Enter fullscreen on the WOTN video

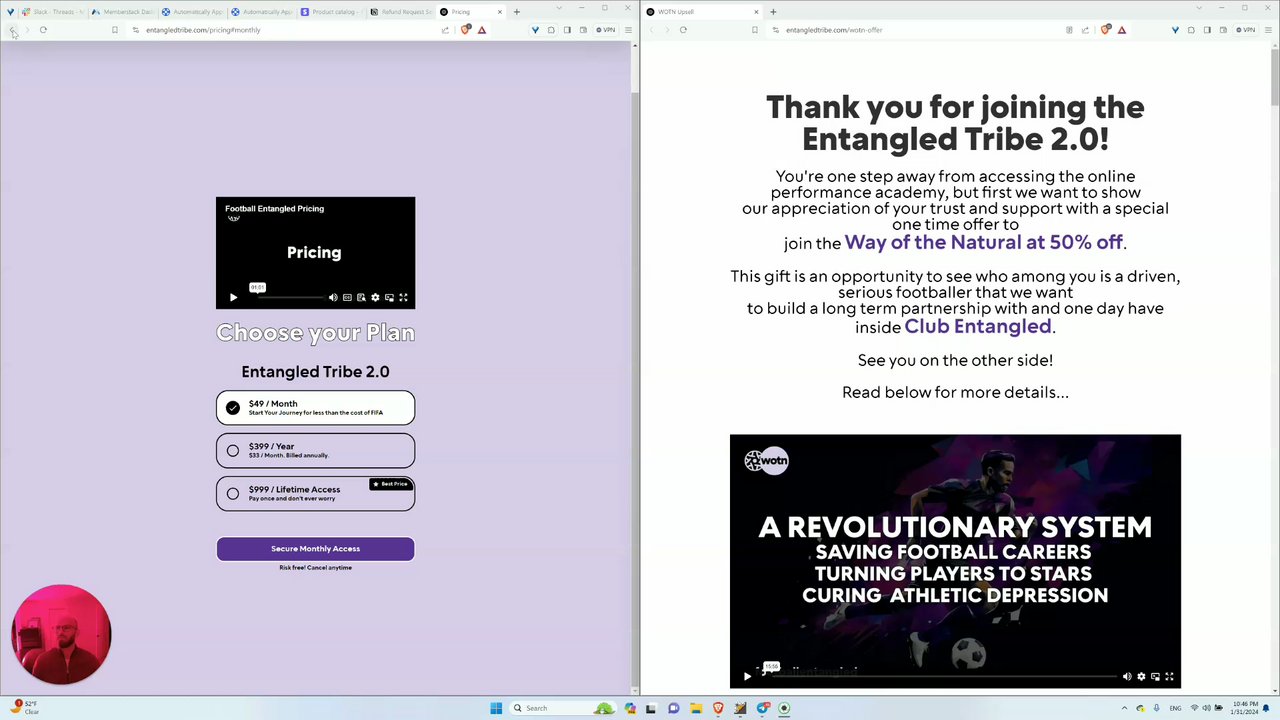click(1169, 676)
